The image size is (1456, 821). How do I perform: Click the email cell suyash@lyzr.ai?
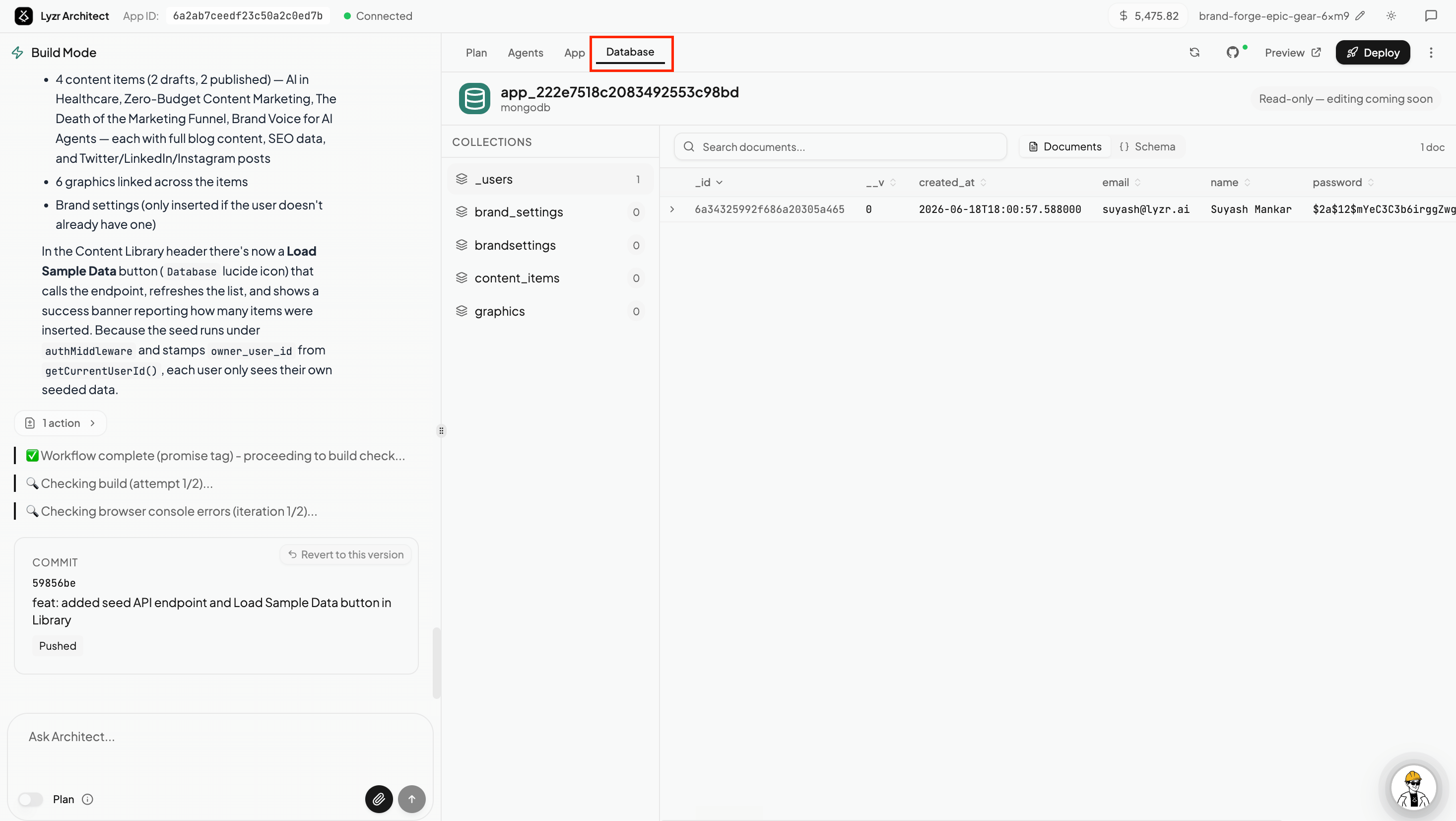pos(1146,209)
